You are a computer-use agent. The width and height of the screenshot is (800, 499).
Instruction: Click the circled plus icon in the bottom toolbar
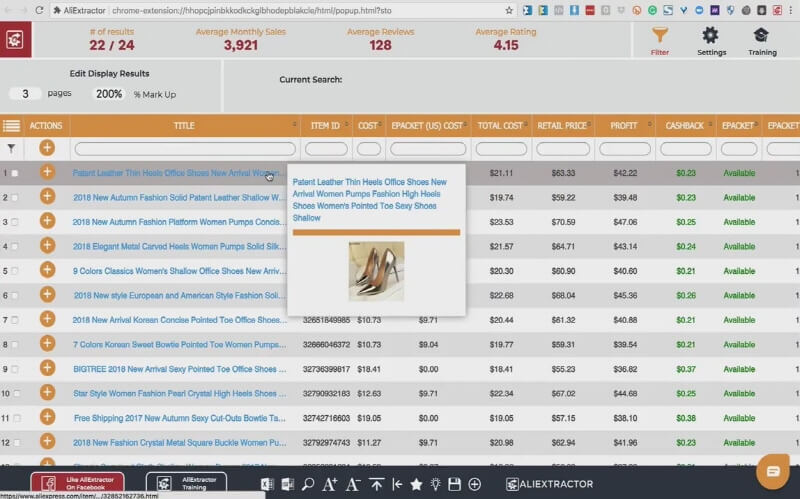(474, 484)
